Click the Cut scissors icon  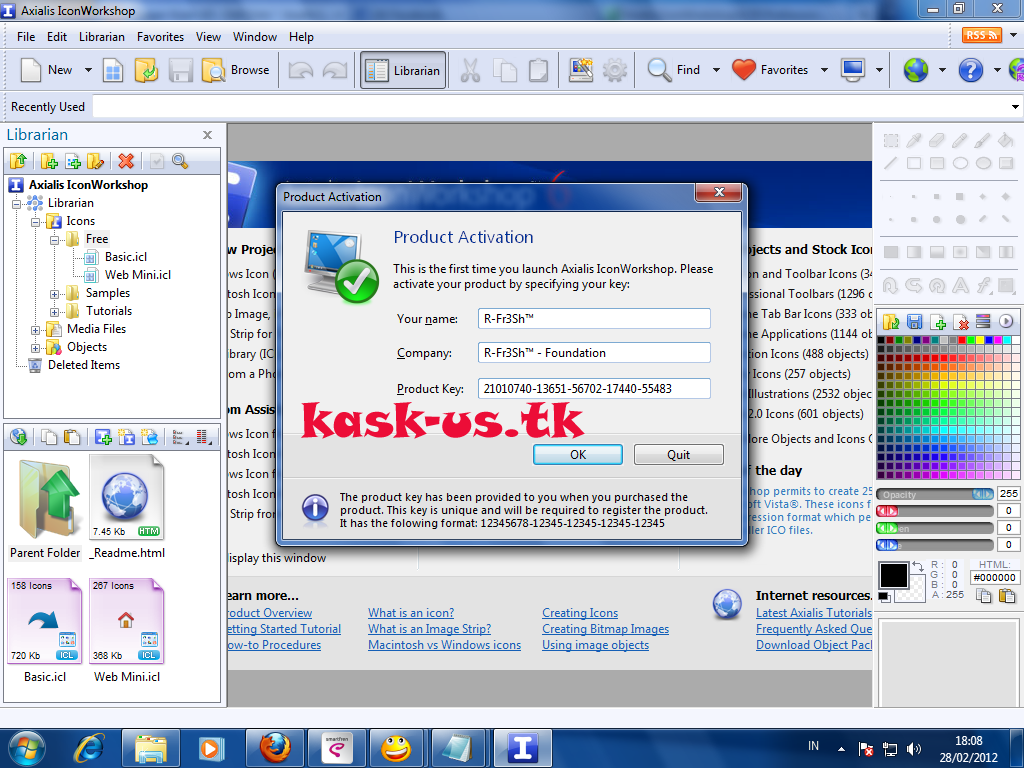tap(470, 70)
